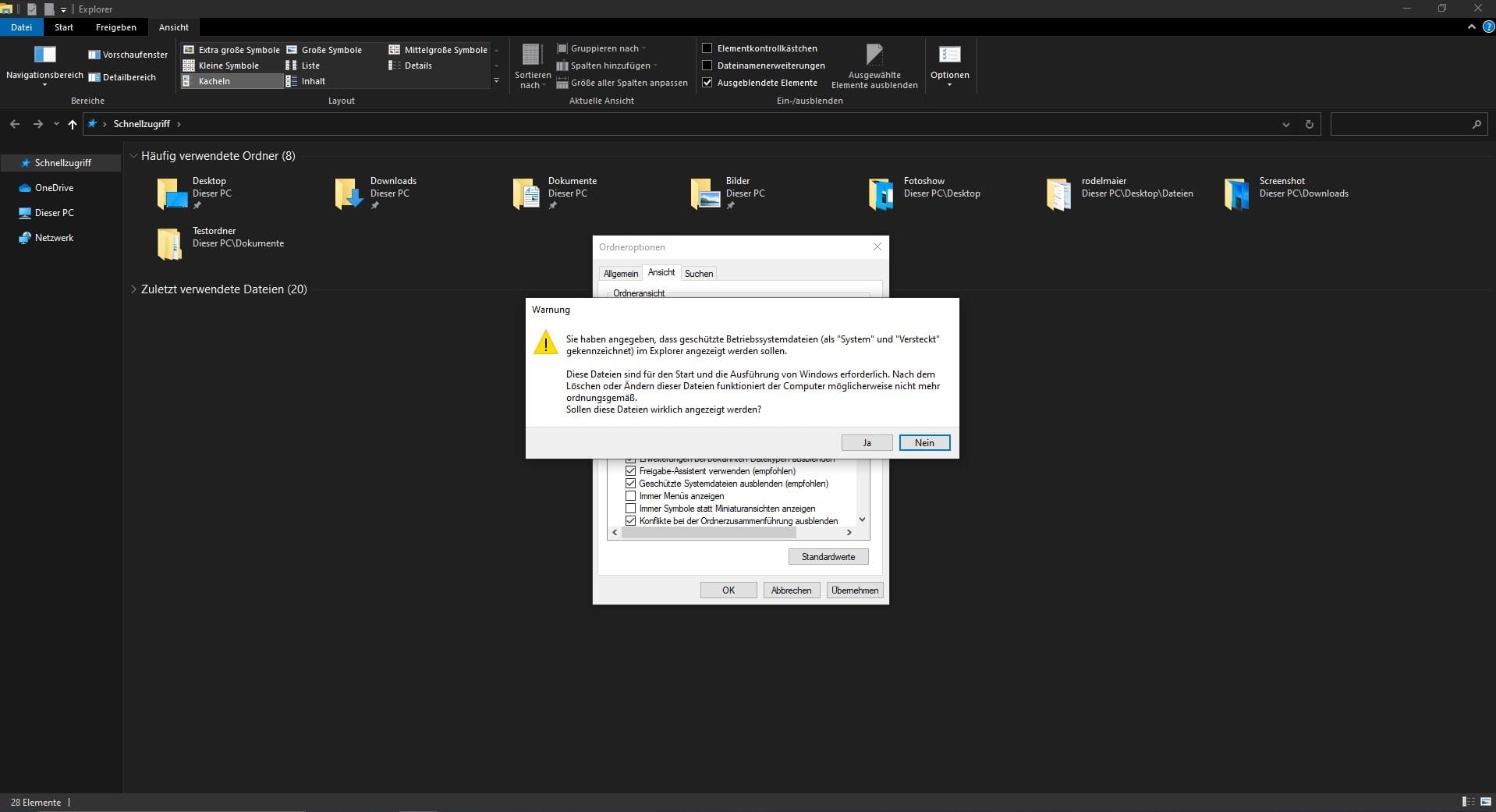Collapse Häufig verwendete Ordner group
Screen dimensions: 1496x812
tap(133, 156)
